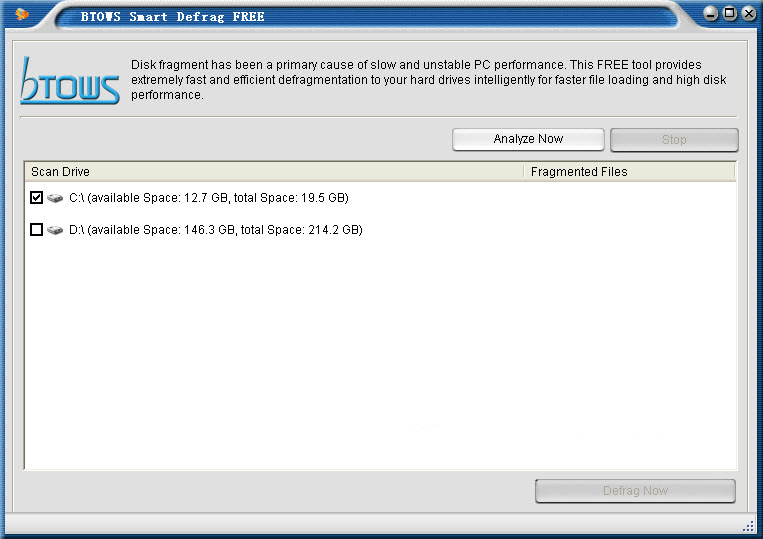Check the D:\ drive checkbox

(x=37, y=230)
